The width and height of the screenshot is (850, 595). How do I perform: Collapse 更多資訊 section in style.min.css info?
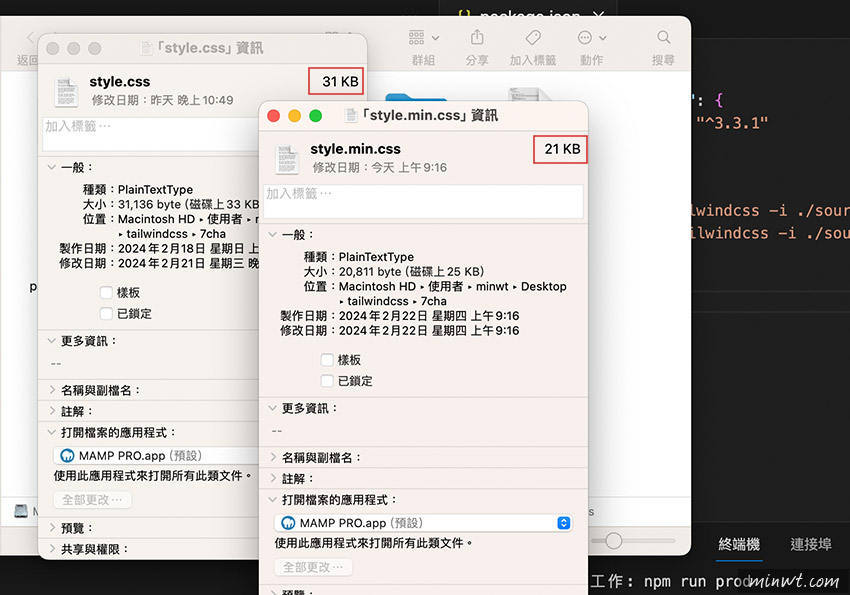coord(273,408)
